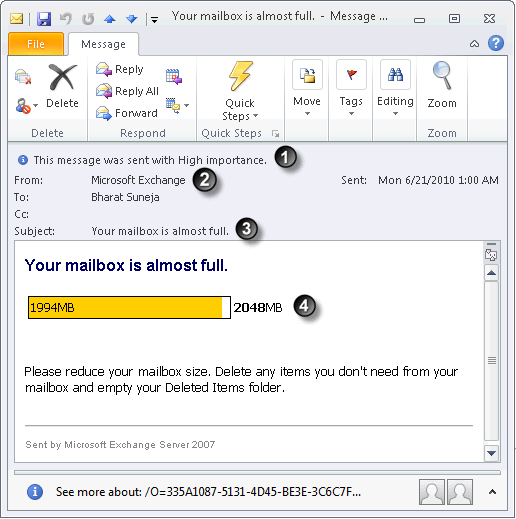Open Quick Steps lightning gallery
The width and height of the screenshot is (516, 519).
pyautogui.click(x=240, y=91)
